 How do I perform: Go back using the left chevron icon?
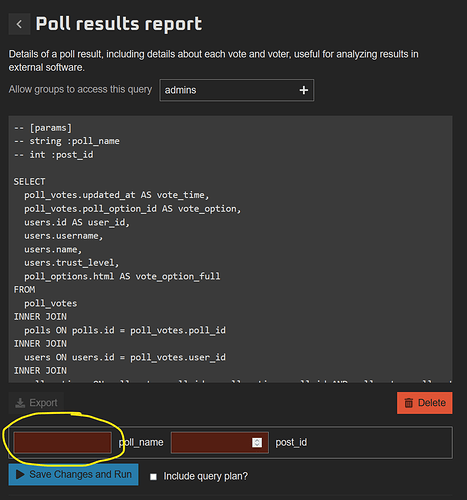click(x=19, y=24)
